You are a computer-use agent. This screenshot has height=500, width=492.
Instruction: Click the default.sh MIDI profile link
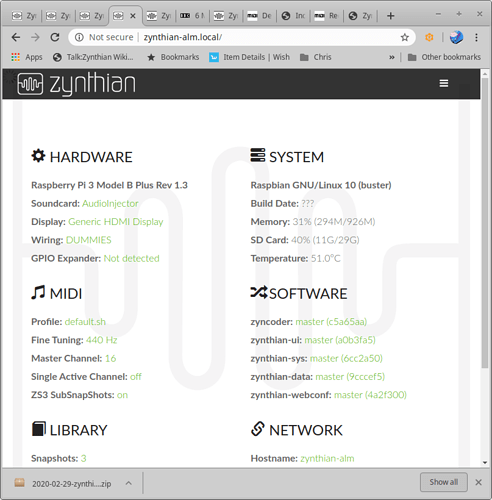[x=85, y=322]
